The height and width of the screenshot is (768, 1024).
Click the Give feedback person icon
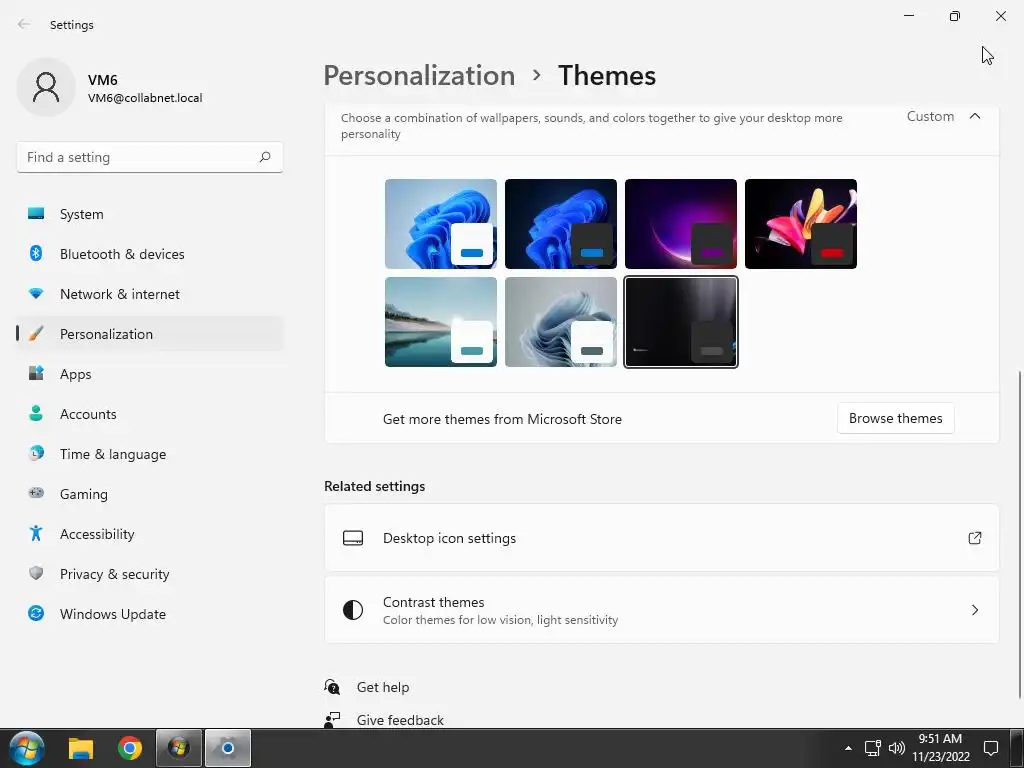(332, 720)
